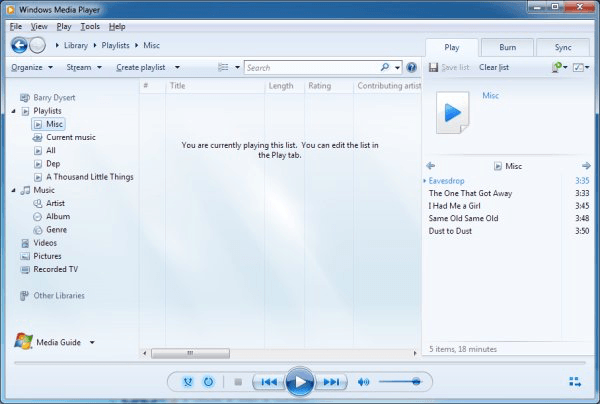Open the list options dropdown arrow
The width and height of the screenshot is (600, 404).
coord(587,67)
